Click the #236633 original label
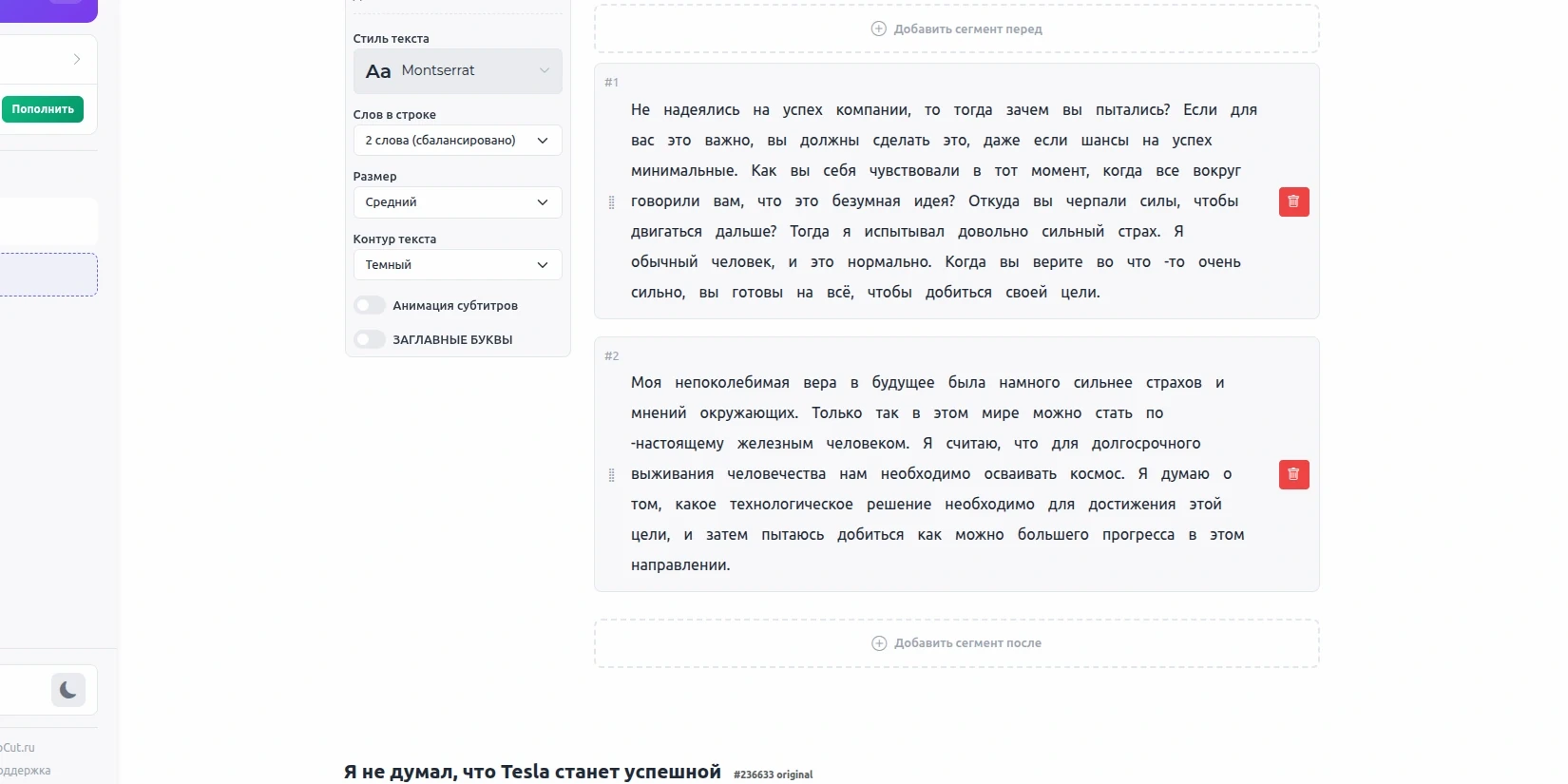Image resolution: width=1568 pixels, height=784 pixels. coord(773,774)
